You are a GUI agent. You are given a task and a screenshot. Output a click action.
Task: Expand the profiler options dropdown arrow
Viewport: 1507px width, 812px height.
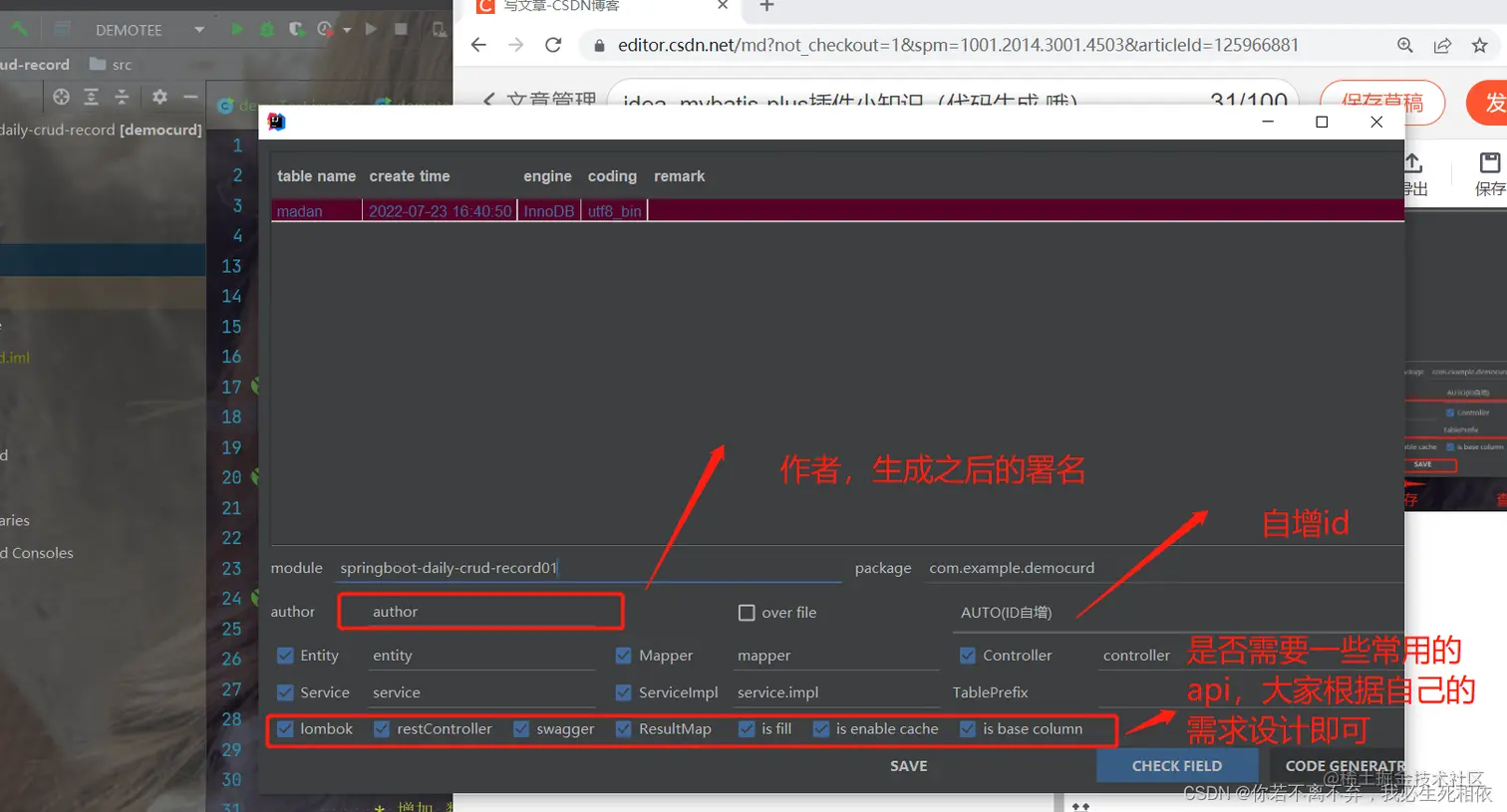(346, 30)
